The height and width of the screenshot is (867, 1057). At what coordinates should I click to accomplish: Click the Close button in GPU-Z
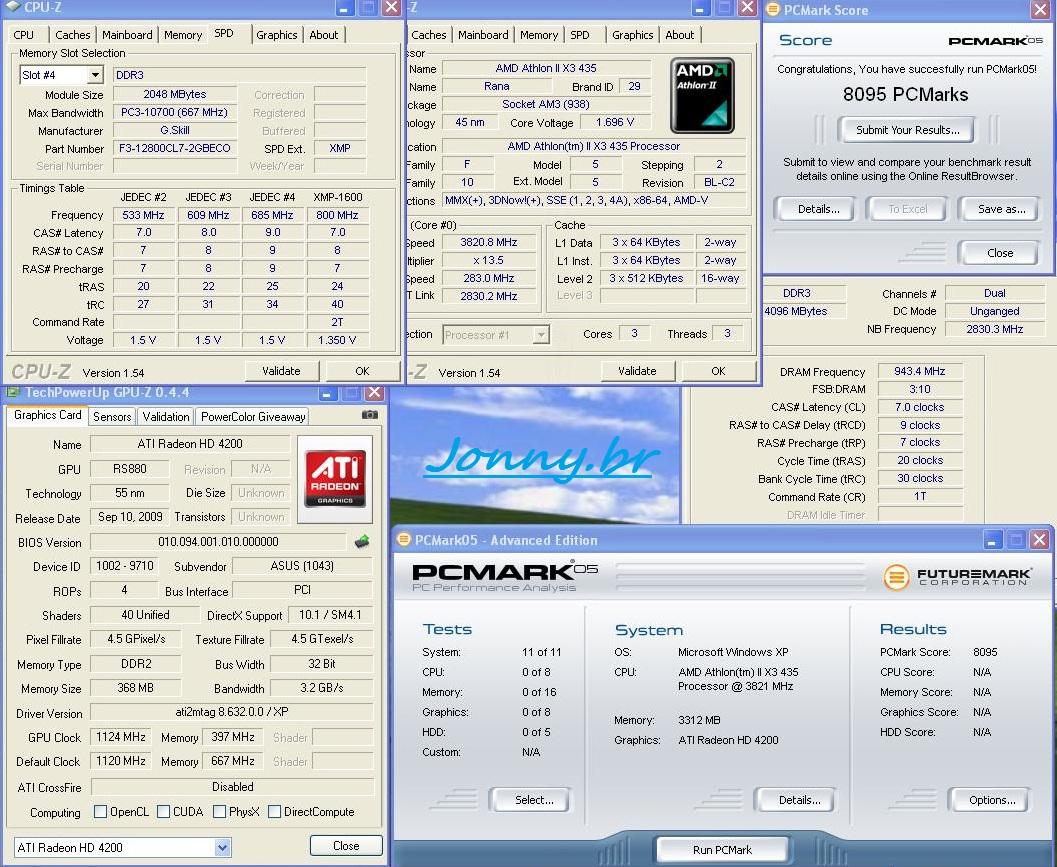click(346, 846)
